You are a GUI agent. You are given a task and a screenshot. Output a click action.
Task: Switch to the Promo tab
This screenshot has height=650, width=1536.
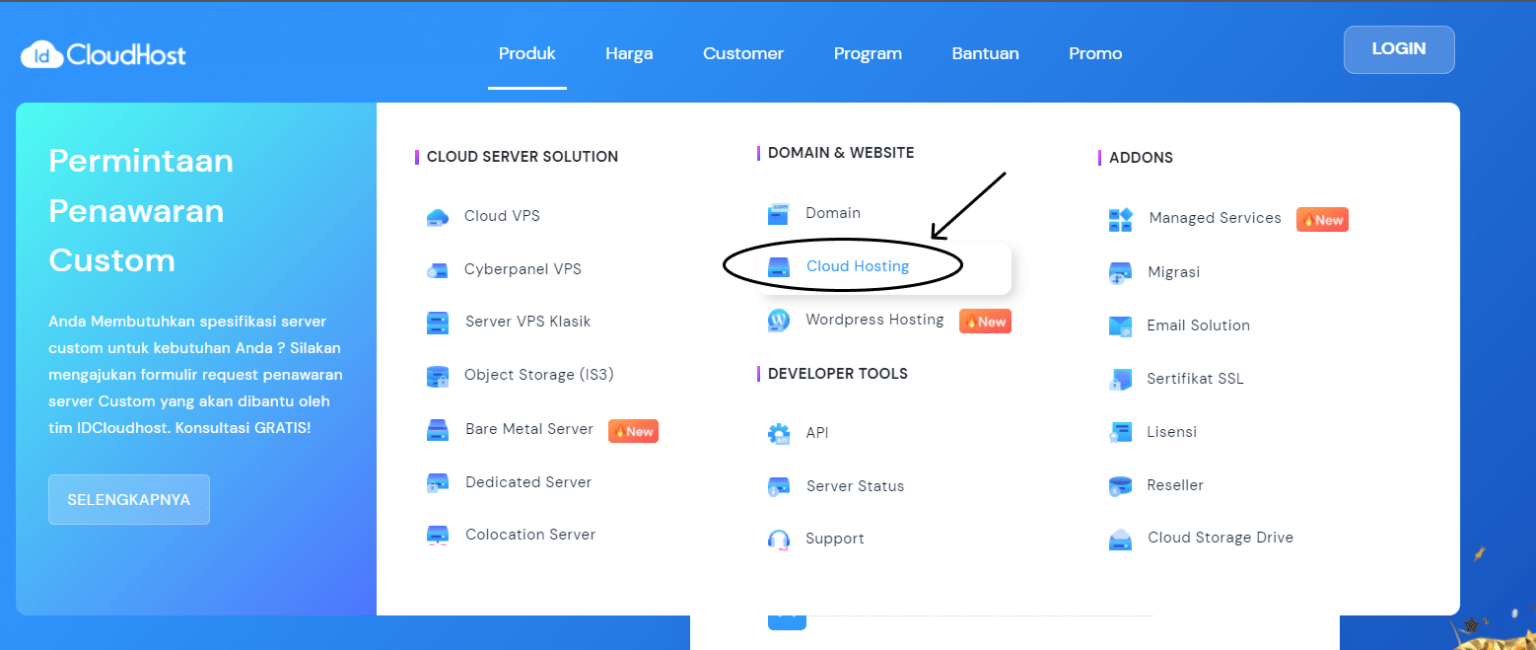point(1095,53)
